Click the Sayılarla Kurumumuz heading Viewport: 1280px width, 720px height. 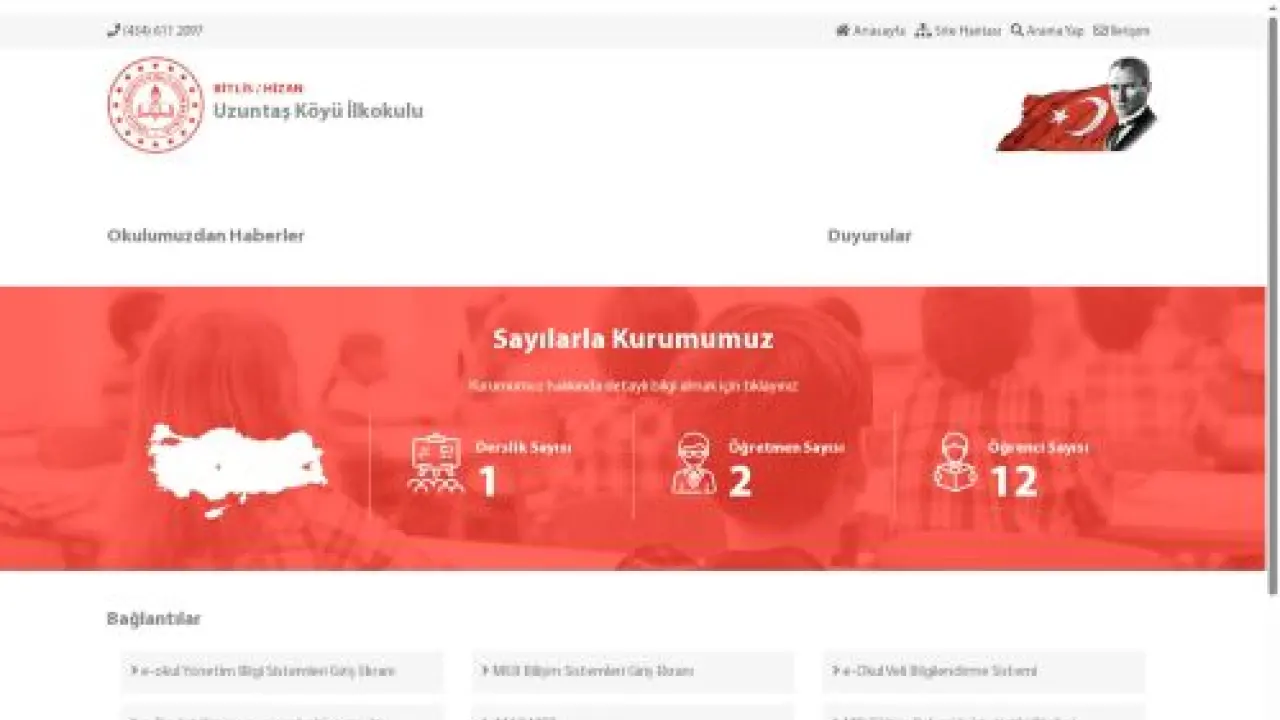click(x=633, y=339)
